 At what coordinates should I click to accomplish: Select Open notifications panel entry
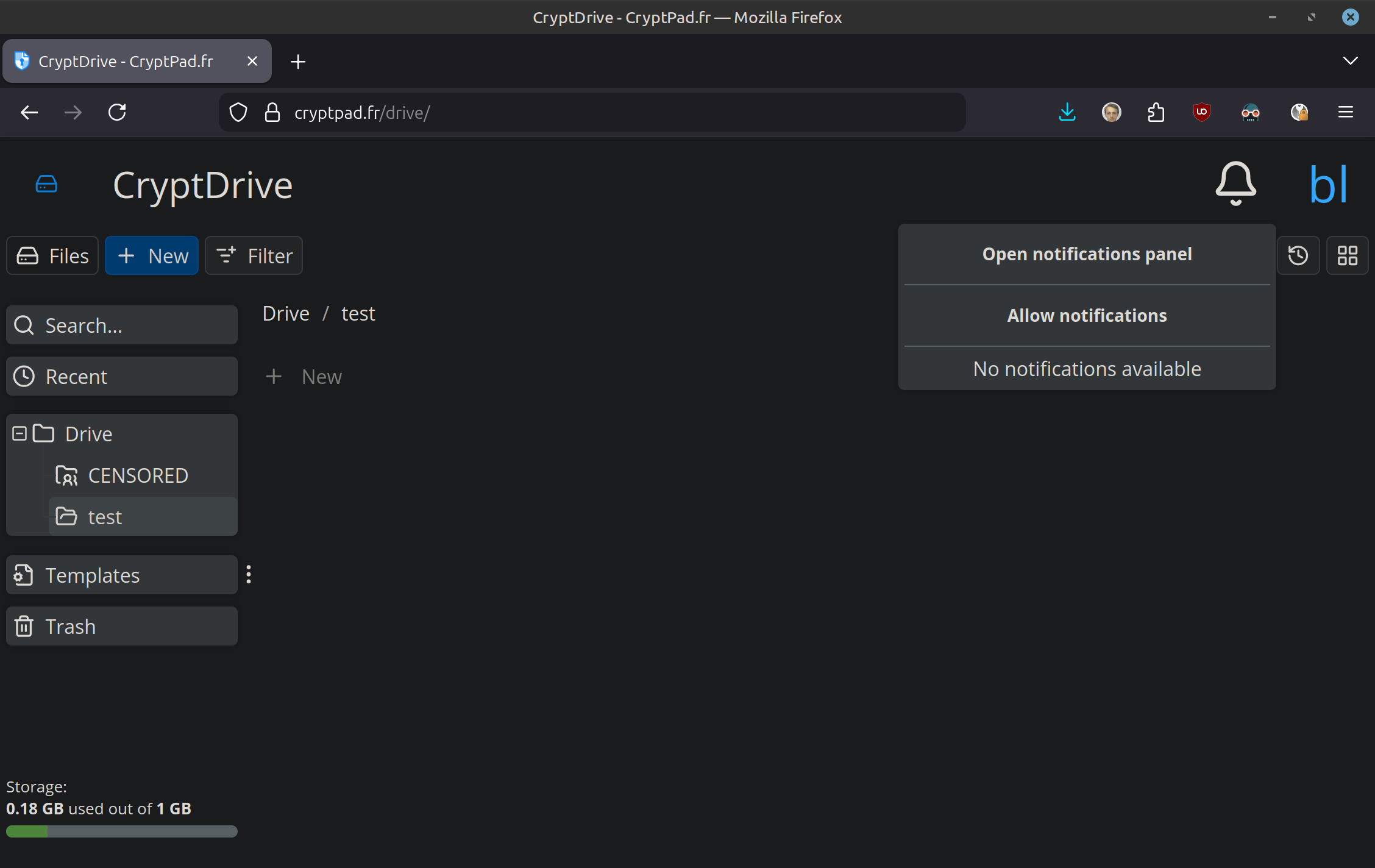click(x=1087, y=254)
